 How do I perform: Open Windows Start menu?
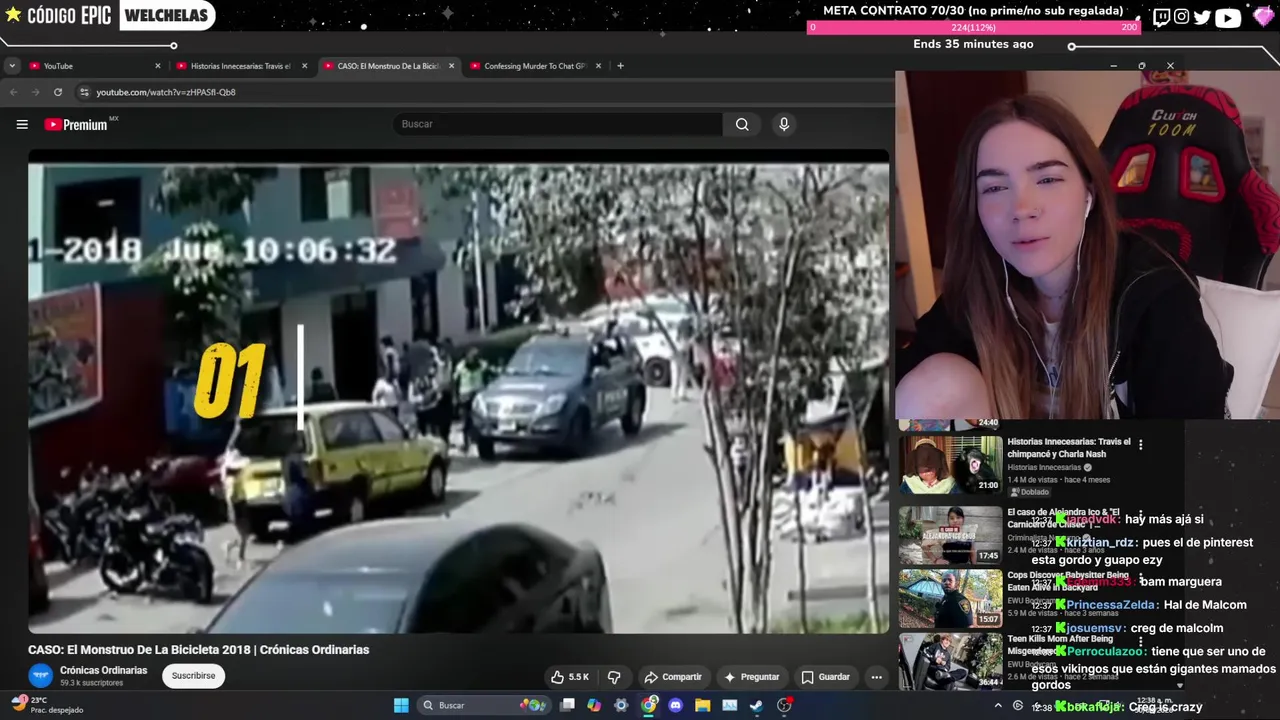tap(401, 705)
